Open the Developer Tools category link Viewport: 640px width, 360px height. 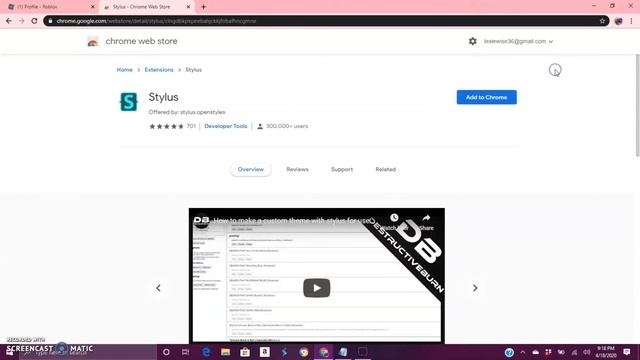pos(226,126)
